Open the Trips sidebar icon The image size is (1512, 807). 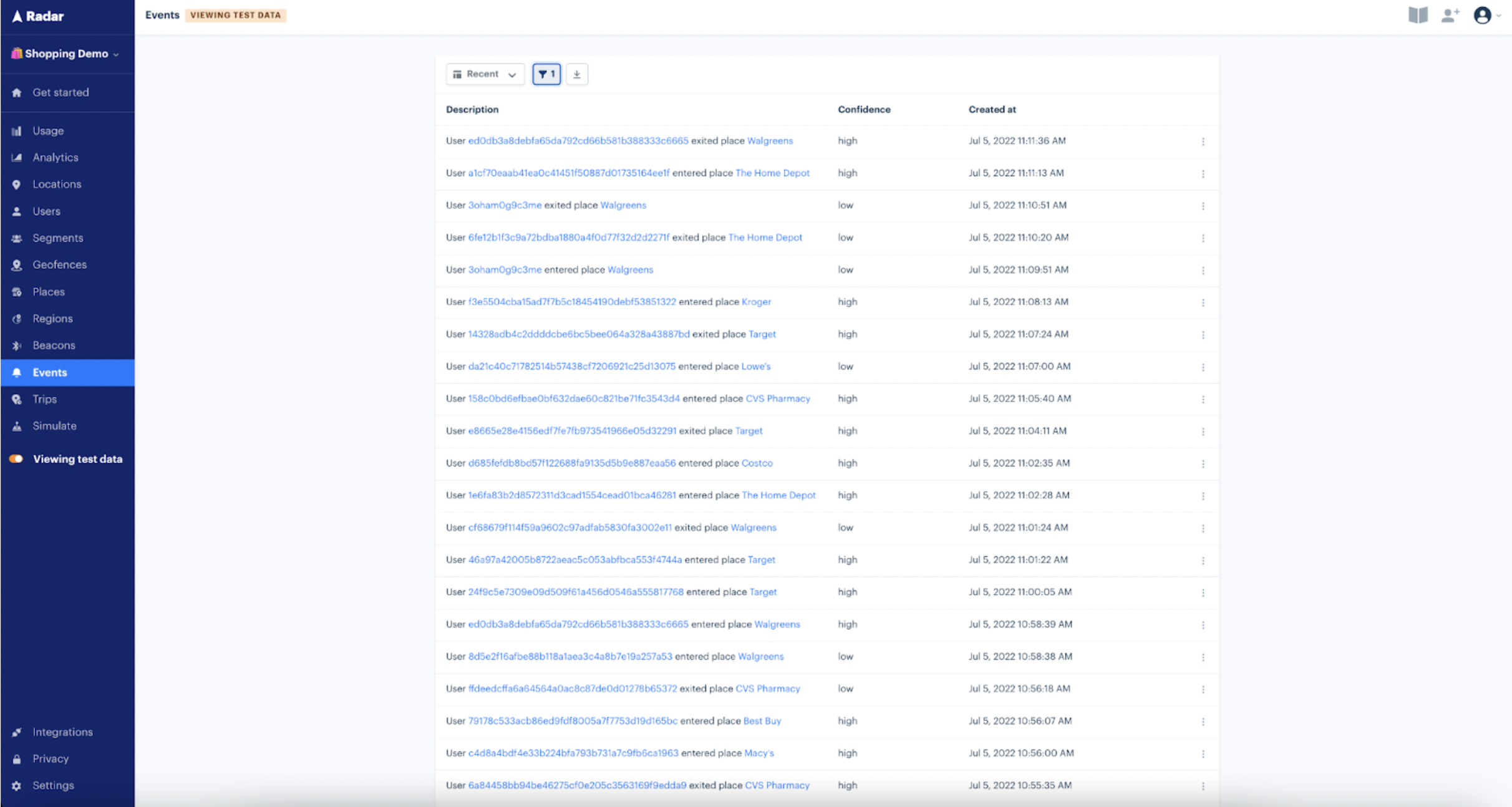17,399
